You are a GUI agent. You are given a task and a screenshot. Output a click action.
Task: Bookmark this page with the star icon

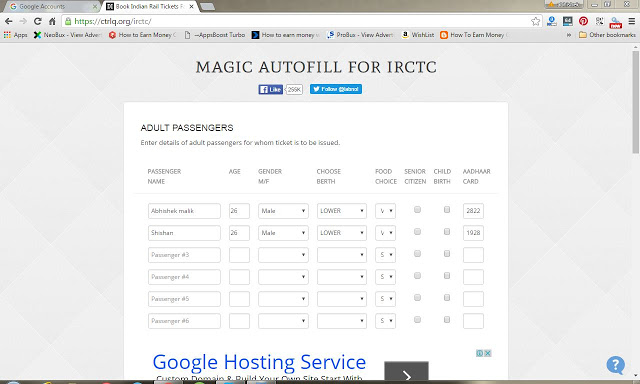(536, 21)
